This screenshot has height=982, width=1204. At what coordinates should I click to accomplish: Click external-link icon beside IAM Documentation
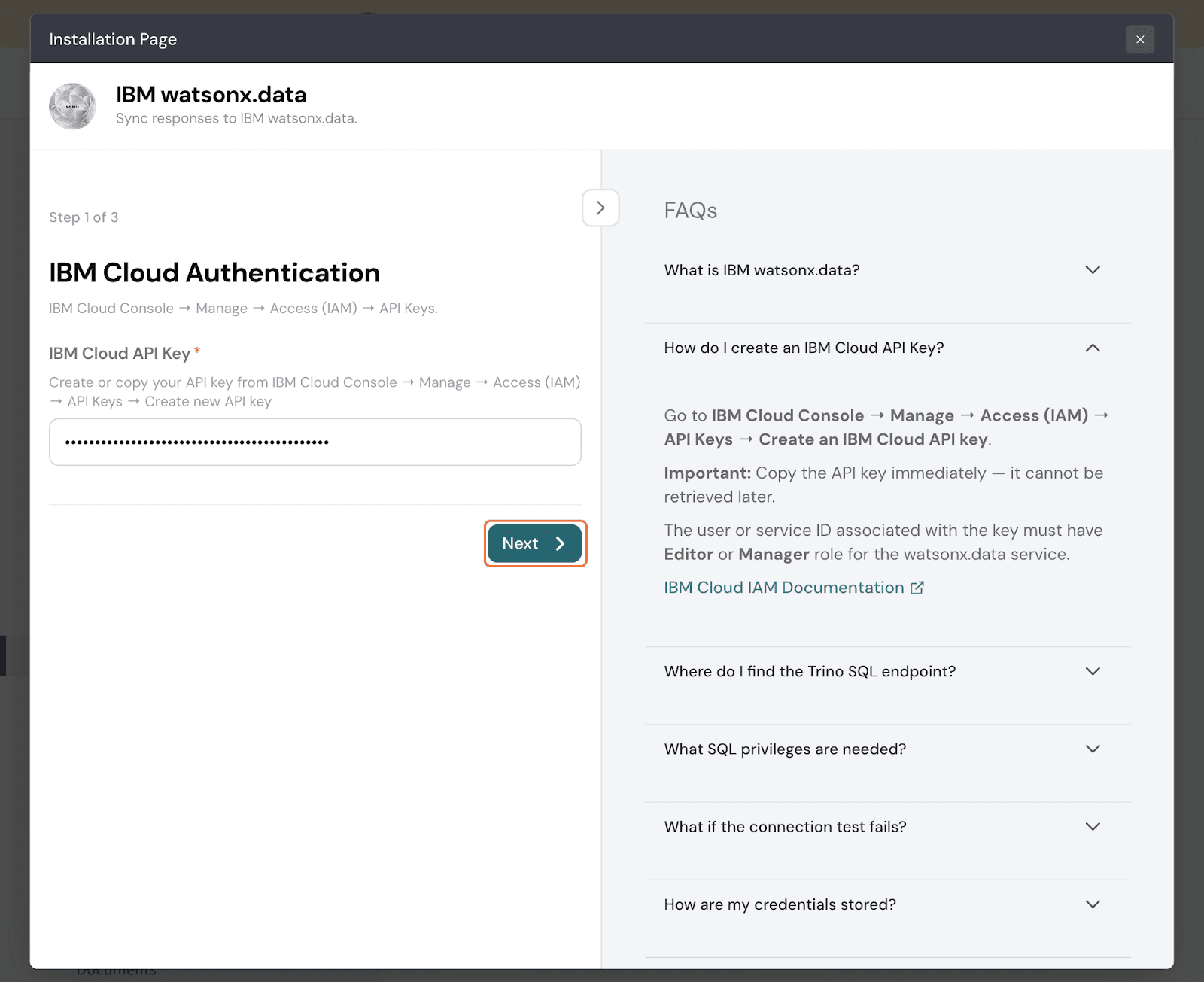[917, 588]
